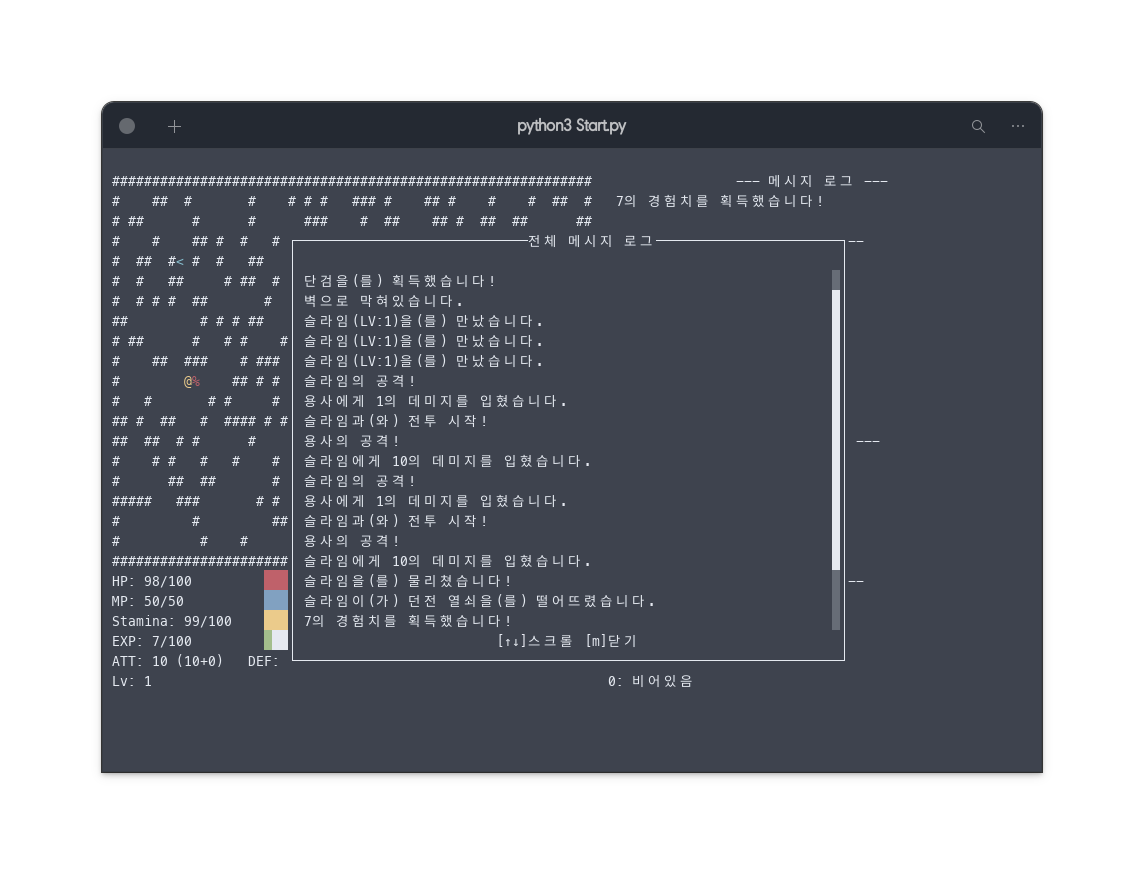The image size is (1144, 874).
Task: Click the 전체 메시지 로그 dialog title
Action: point(590,241)
